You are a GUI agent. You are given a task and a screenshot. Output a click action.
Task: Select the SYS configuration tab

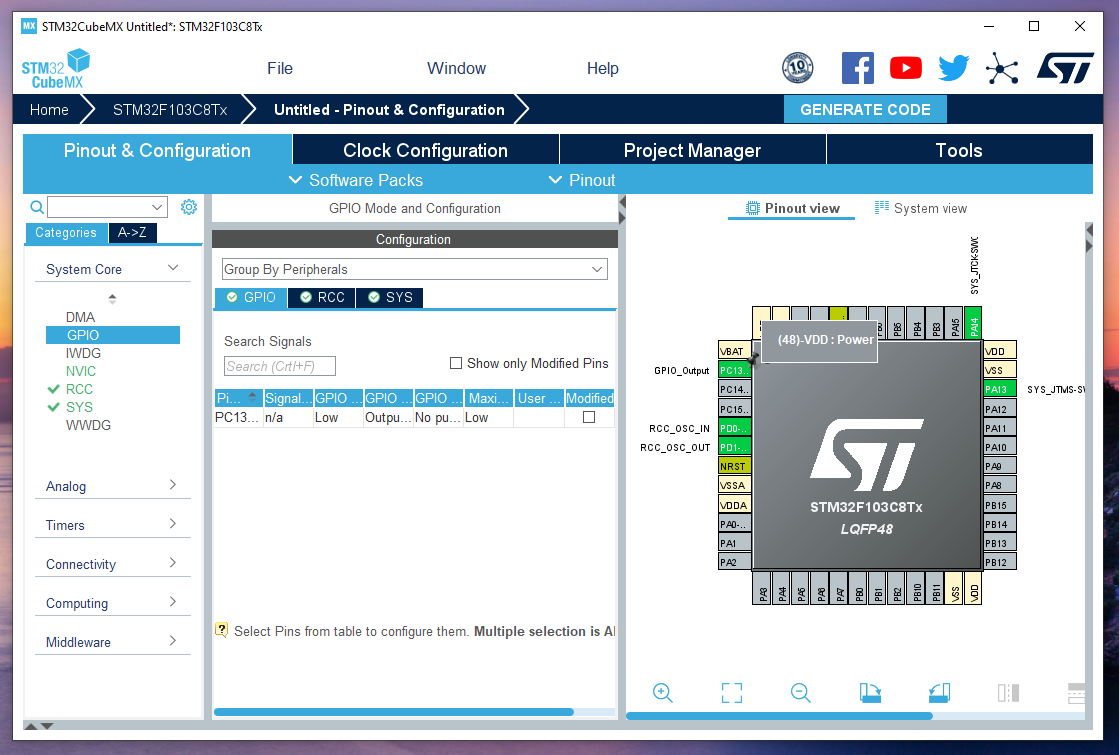click(390, 298)
